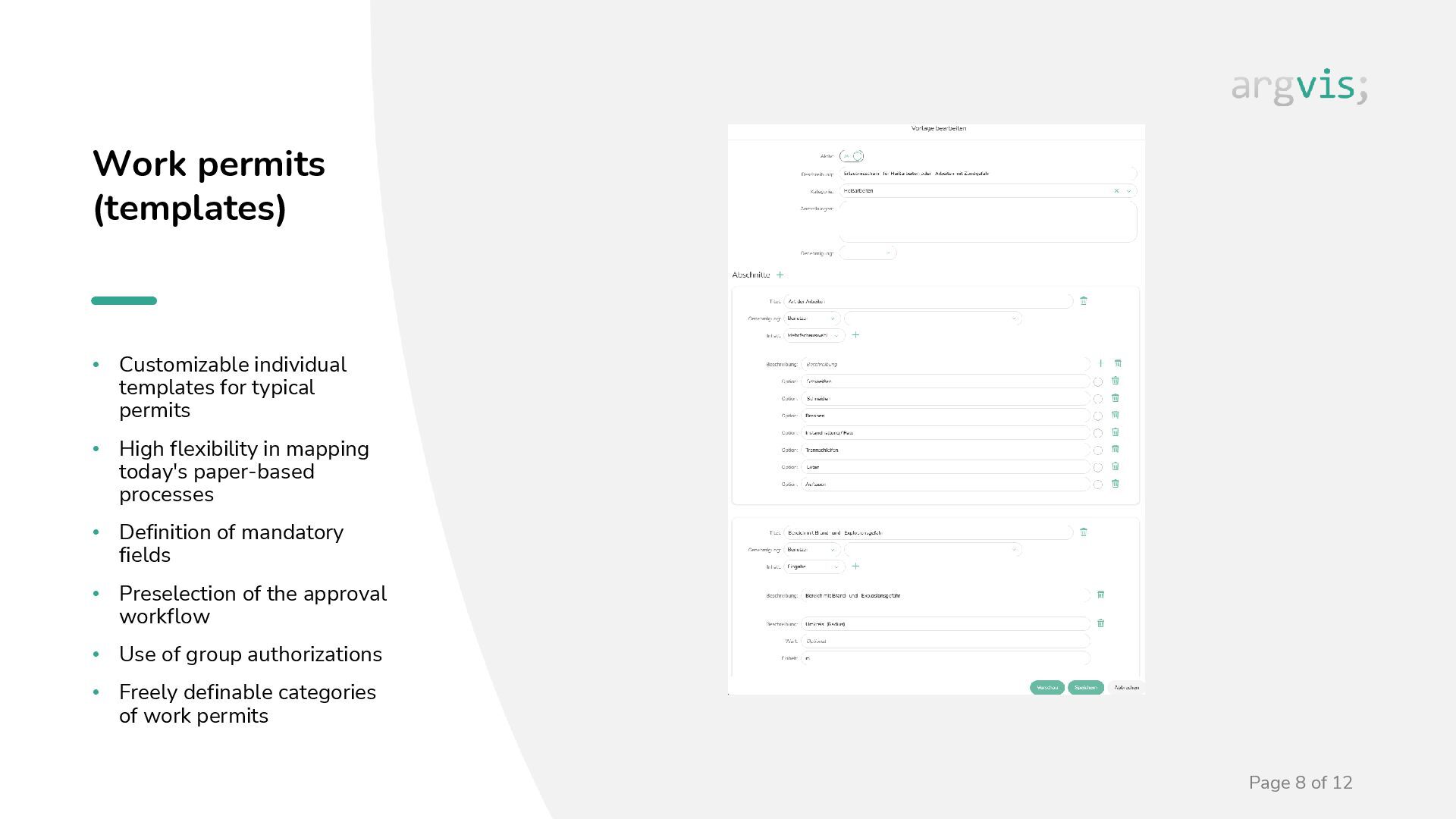1456x819 pixels.
Task: Add content next to Eingabe dropdown
Action: click(x=855, y=566)
